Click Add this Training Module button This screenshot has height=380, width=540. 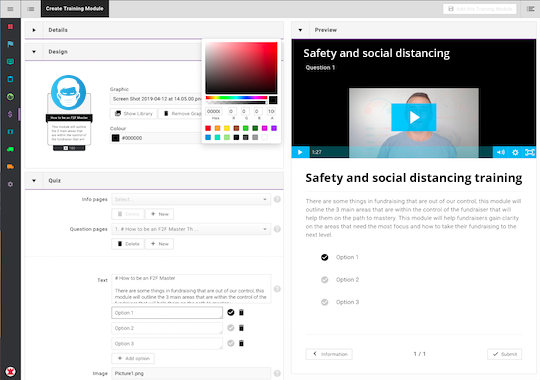click(480, 9)
